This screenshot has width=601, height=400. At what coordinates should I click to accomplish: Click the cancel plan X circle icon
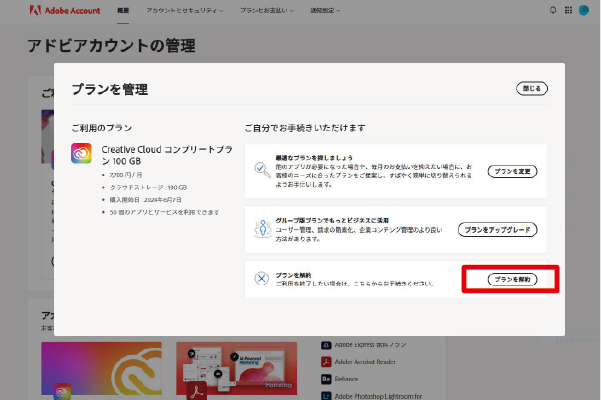[262, 279]
